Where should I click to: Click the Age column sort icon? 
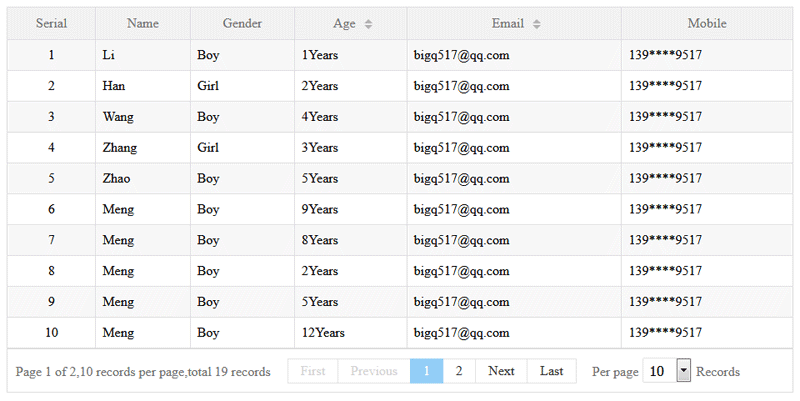click(x=368, y=24)
